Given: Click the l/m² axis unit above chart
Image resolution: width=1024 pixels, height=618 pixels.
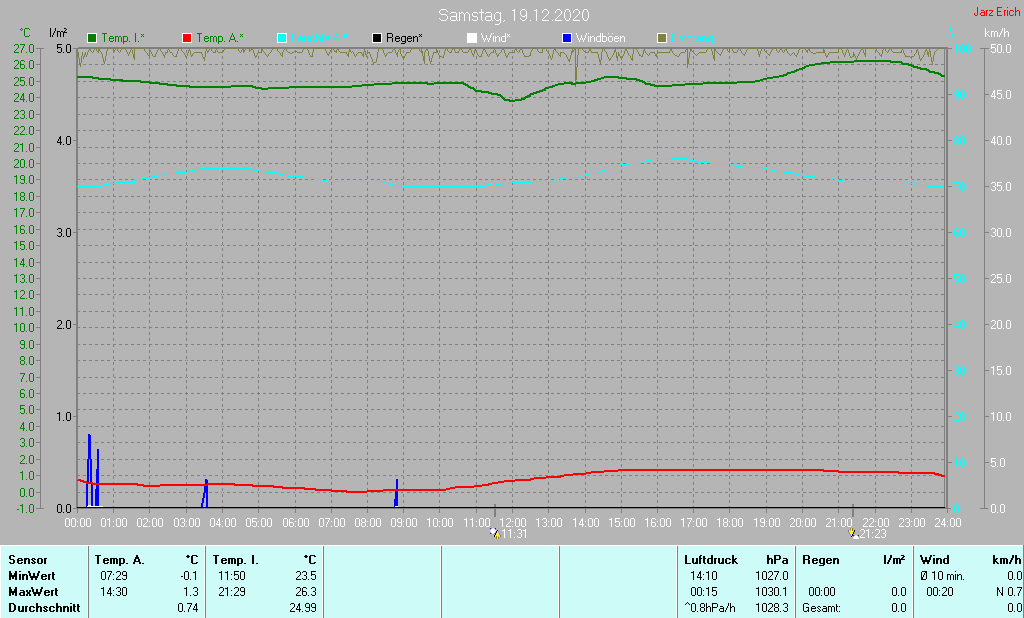Looking at the screenshot, I should [58, 32].
